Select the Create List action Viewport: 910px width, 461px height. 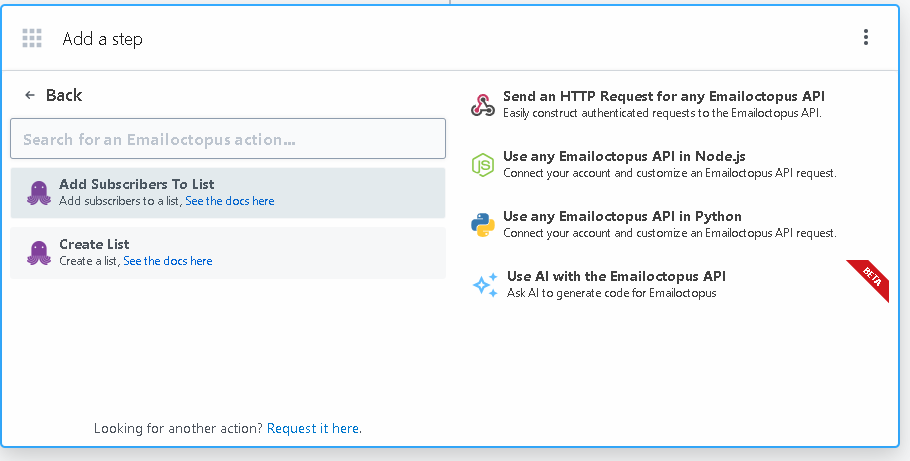click(x=228, y=253)
